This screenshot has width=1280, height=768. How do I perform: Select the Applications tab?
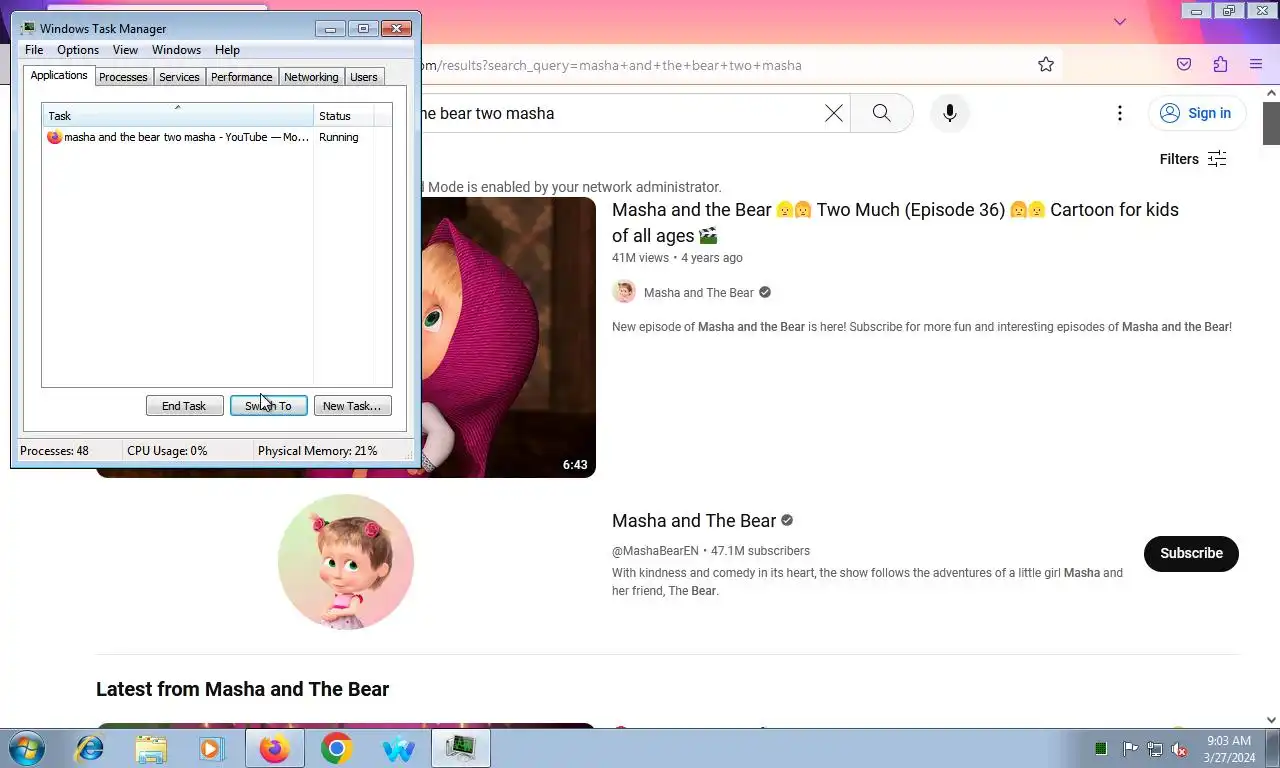pos(59,75)
